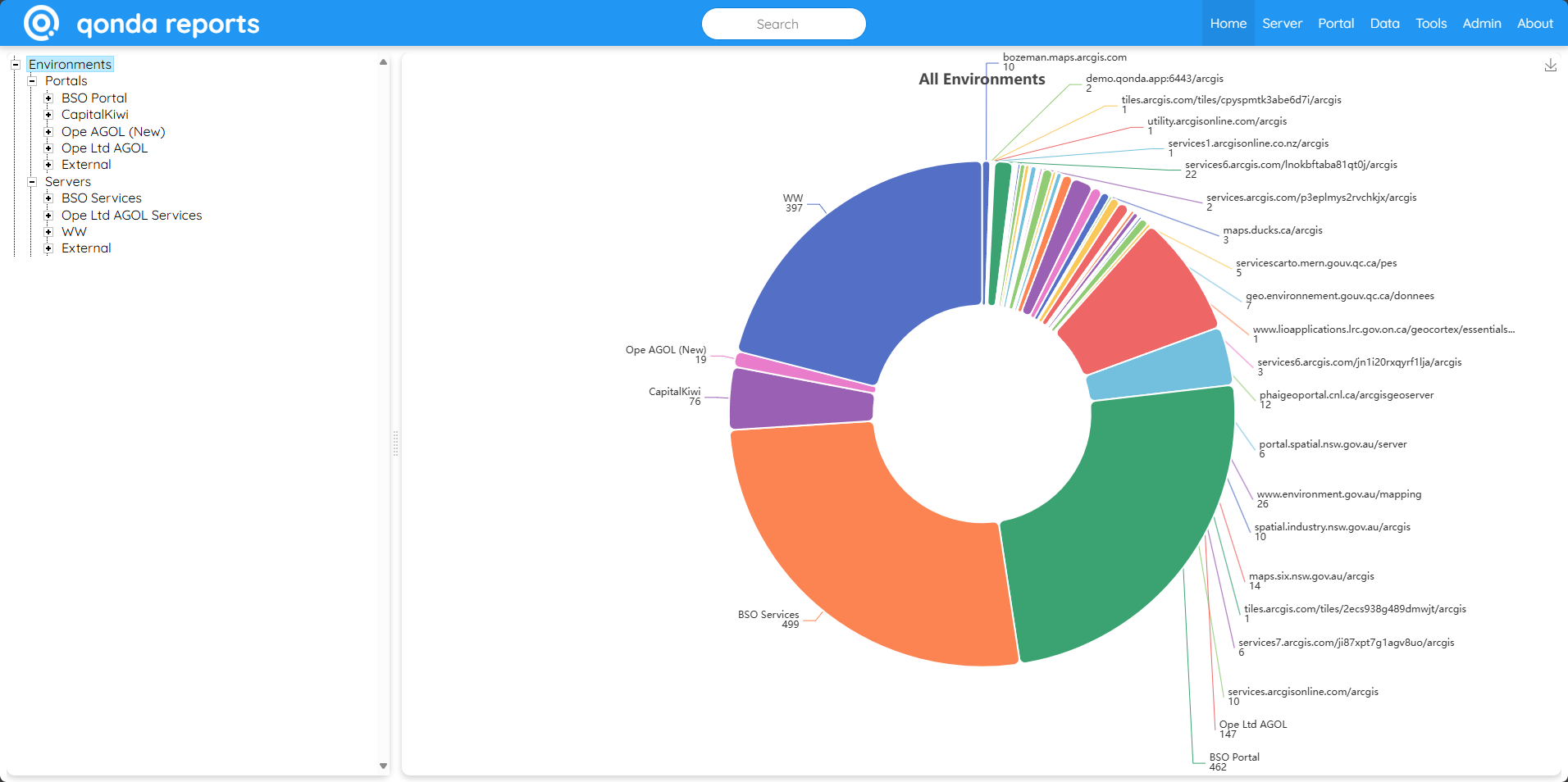Expand the WW server node
Viewport: 1568px width, 782px height.
(x=48, y=231)
